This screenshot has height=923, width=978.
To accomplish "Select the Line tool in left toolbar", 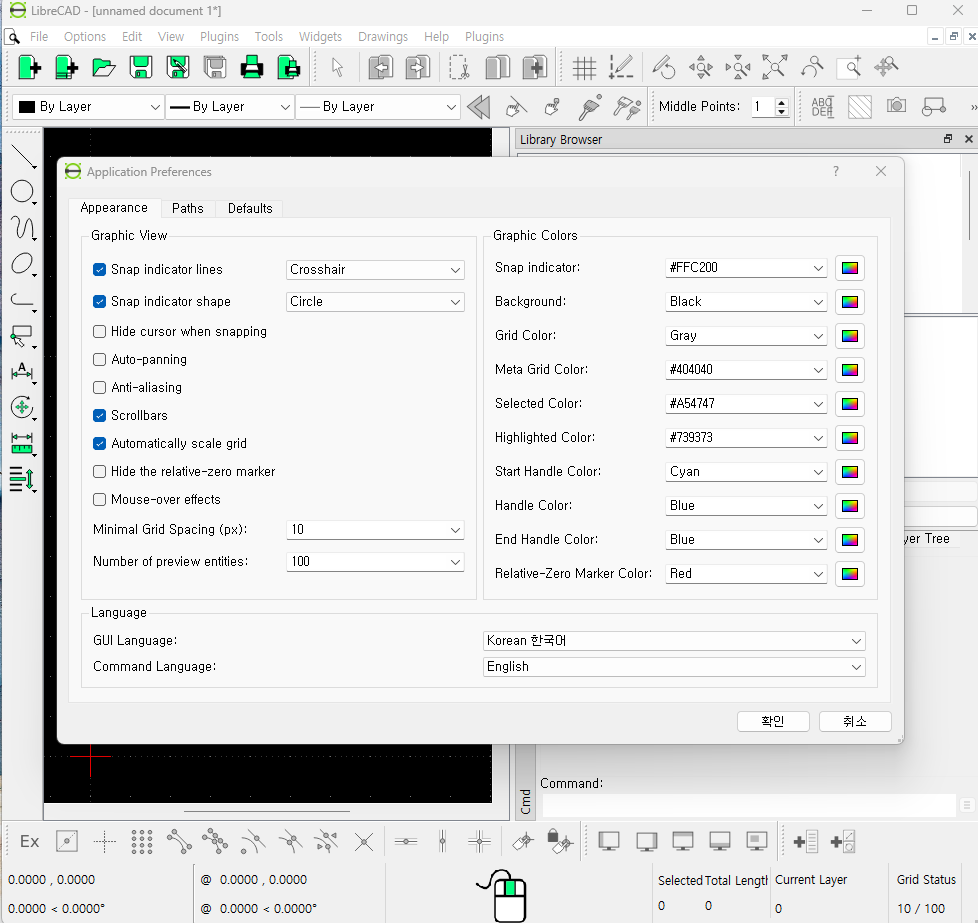I will point(22,156).
